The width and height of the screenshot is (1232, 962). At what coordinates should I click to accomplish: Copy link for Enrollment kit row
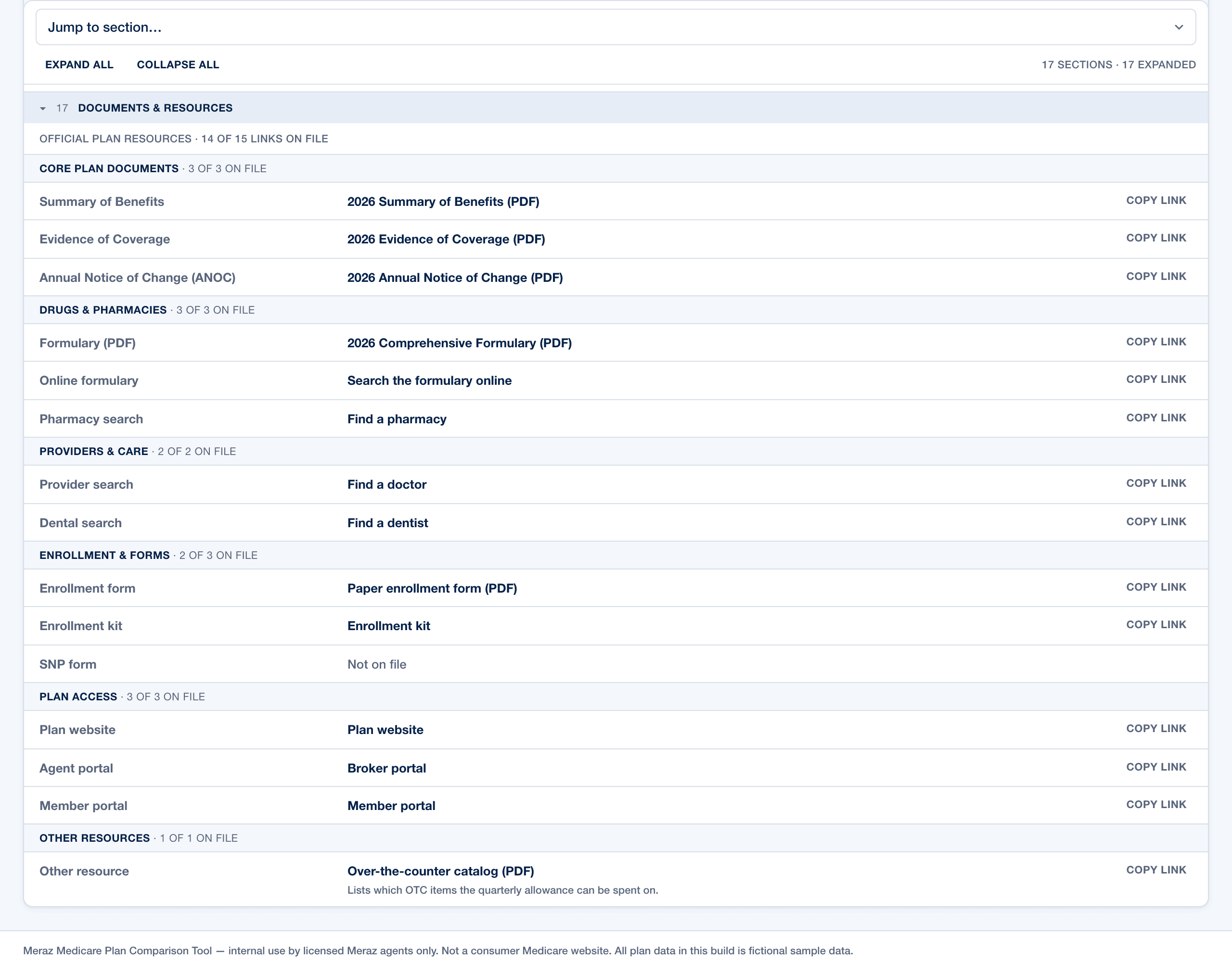[x=1156, y=625]
